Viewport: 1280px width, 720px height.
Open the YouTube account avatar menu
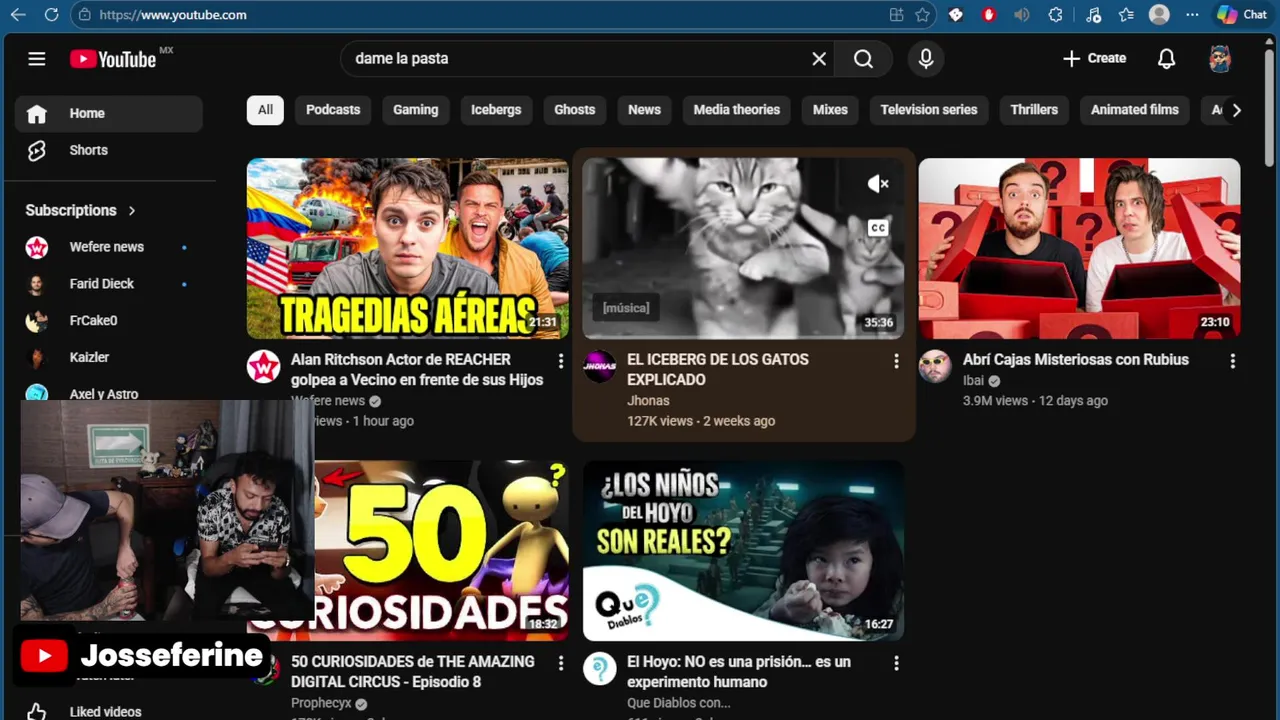[1220, 59]
